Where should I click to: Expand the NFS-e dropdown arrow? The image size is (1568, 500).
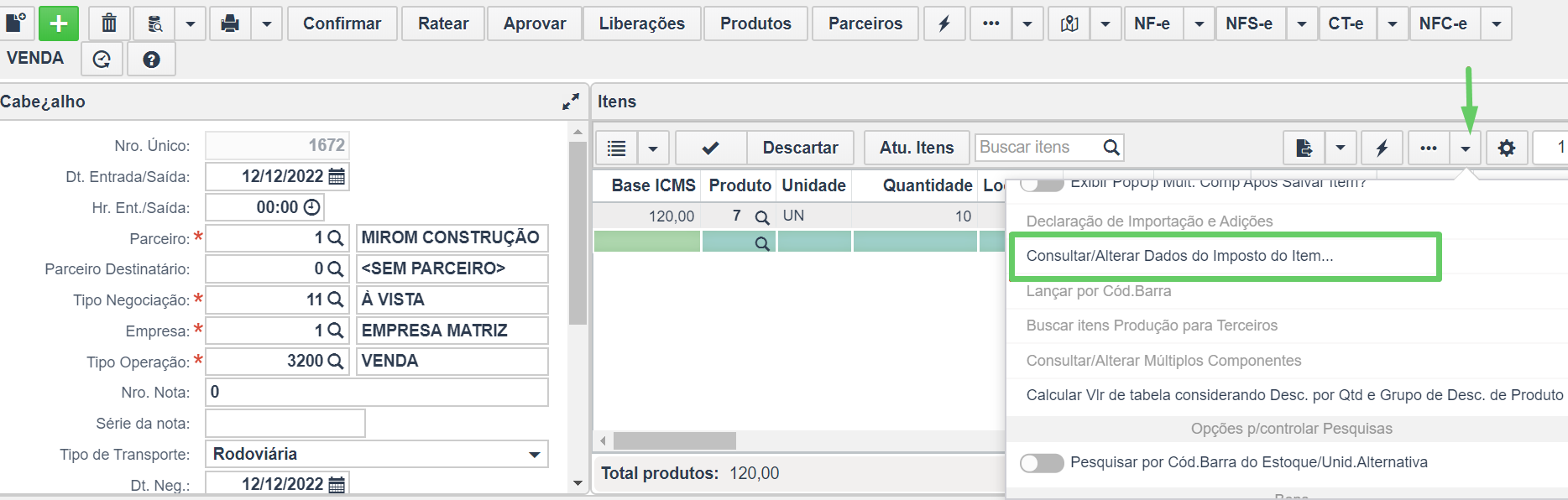click(1302, 23)
